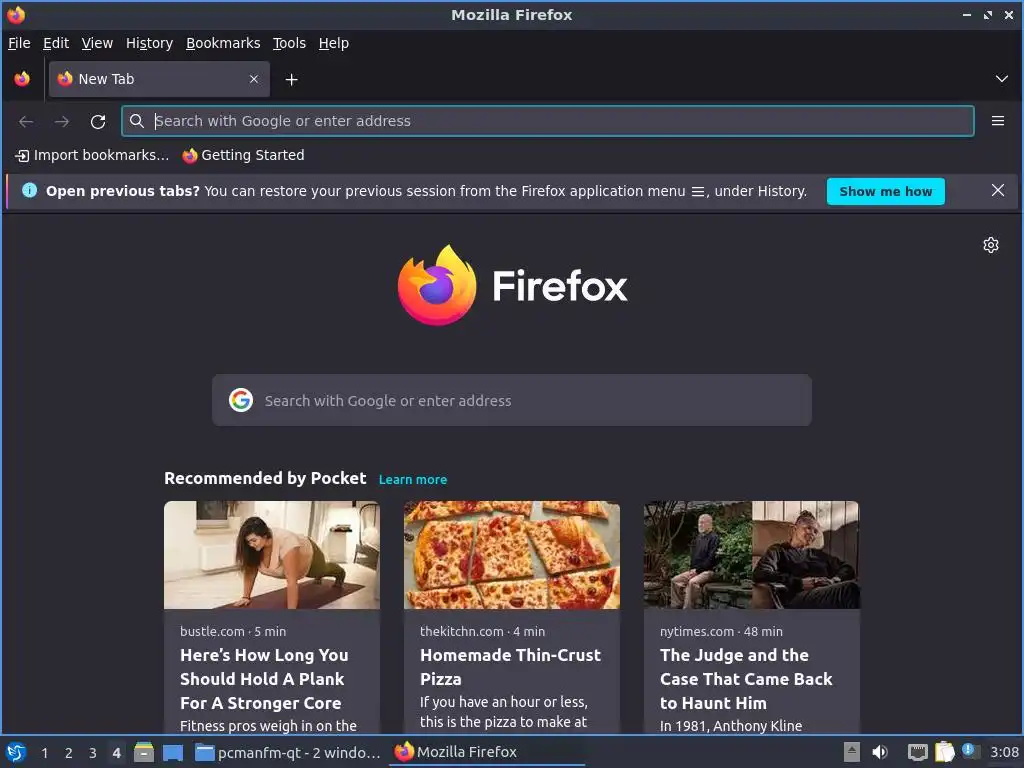1024x768 pixels.
Task: Open the Edit menu
Action: click(56, 43)
